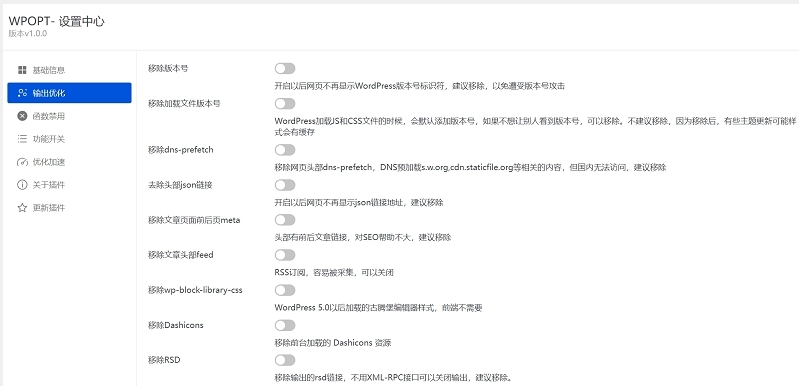Image resolution: width=800 pixels, height=386 pixels.
Task: Click description about WordPress 5.0 古腾堡编辑器样式
Action: [x=379, y=307]
